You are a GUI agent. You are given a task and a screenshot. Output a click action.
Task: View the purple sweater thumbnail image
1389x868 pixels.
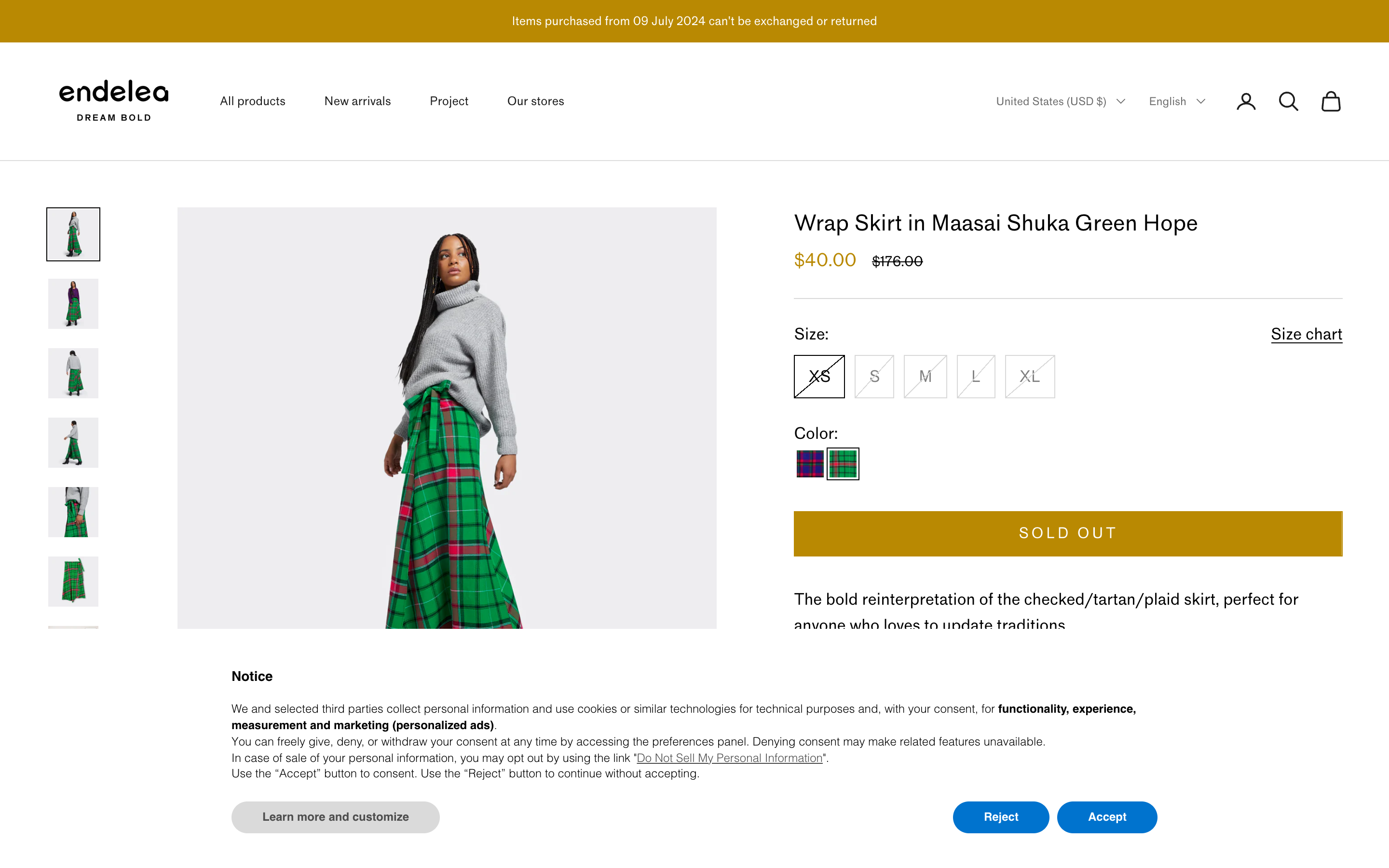tap(73, 304)
